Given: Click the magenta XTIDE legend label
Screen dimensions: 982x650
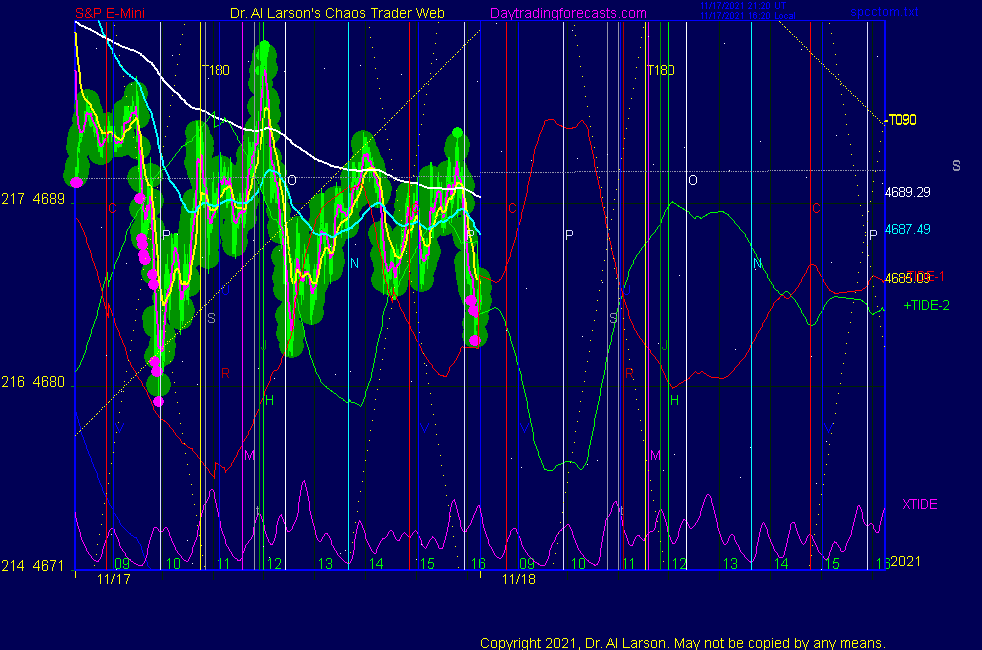Looking at the screenshot, I should [919, 504].
